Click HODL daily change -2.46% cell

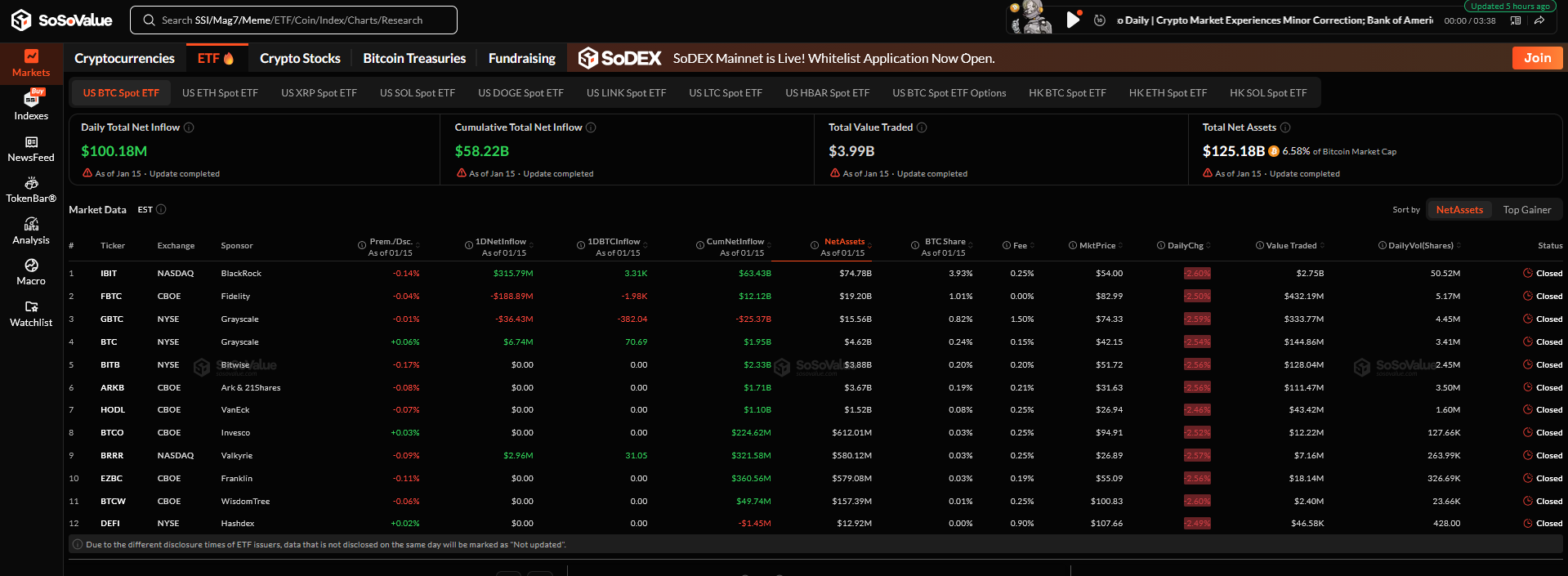pyautogui.click(x=1197, y=409)
